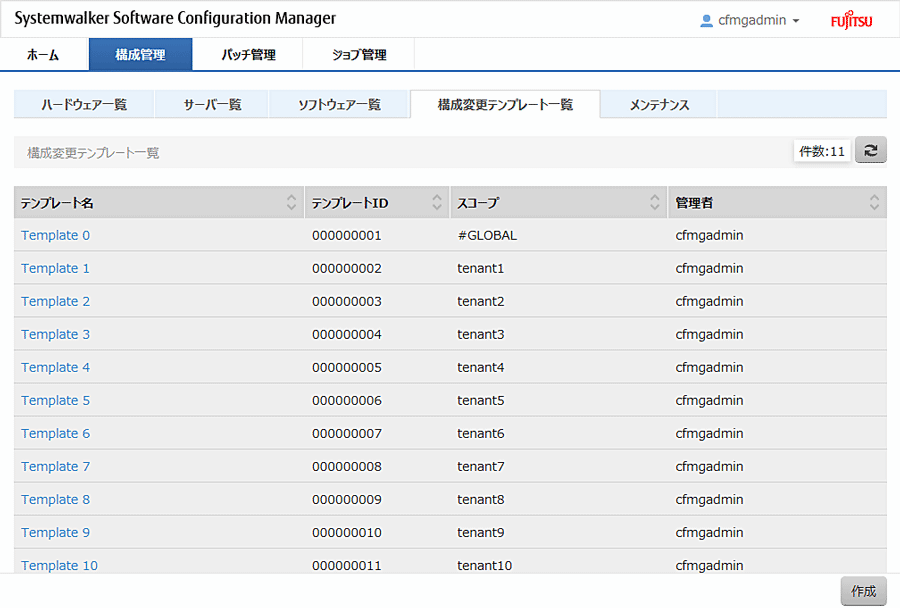This screenshot has width=900, height=608.
Task: Click cfmgadmin in the Template 0 row
Action: point(709,235)
